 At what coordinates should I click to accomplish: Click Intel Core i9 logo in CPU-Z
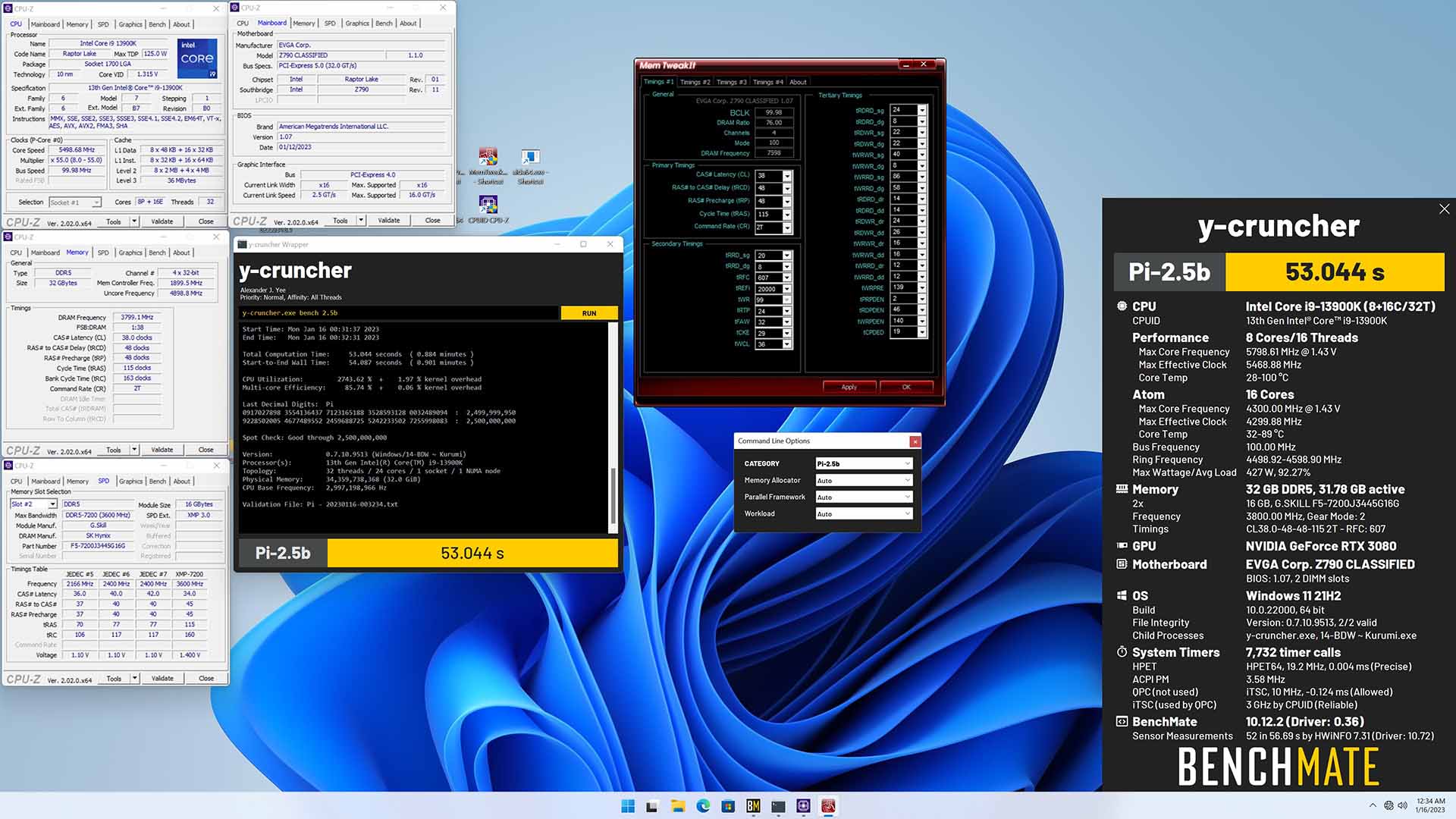pos(198,58)
